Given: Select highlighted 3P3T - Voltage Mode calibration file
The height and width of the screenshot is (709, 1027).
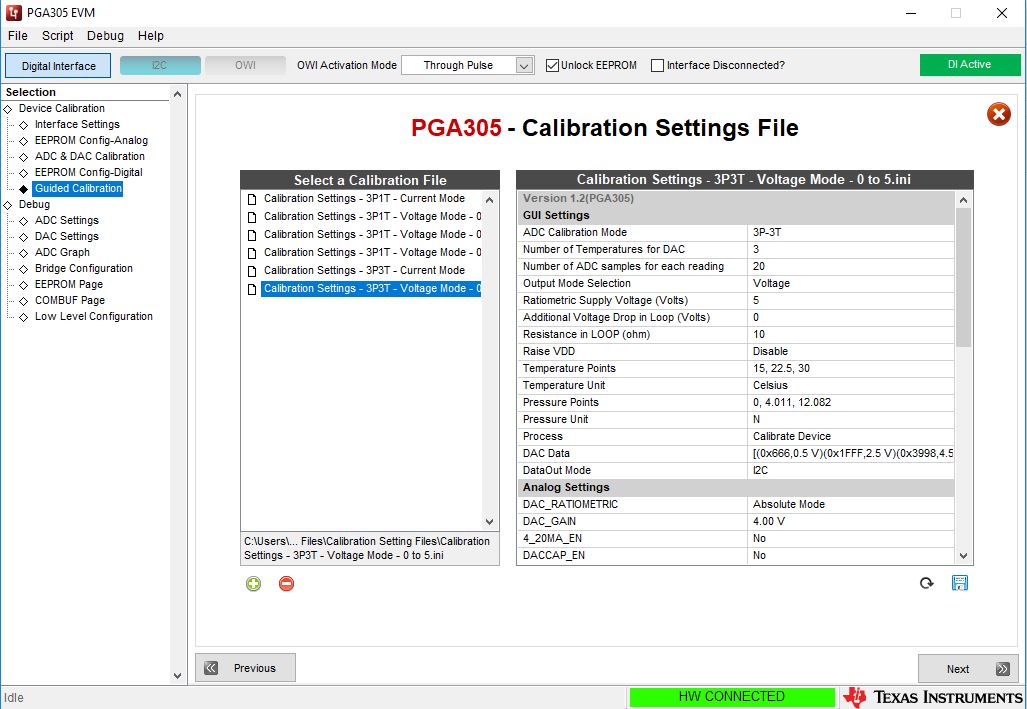Looking at the screenshot, I should (371, 289).
